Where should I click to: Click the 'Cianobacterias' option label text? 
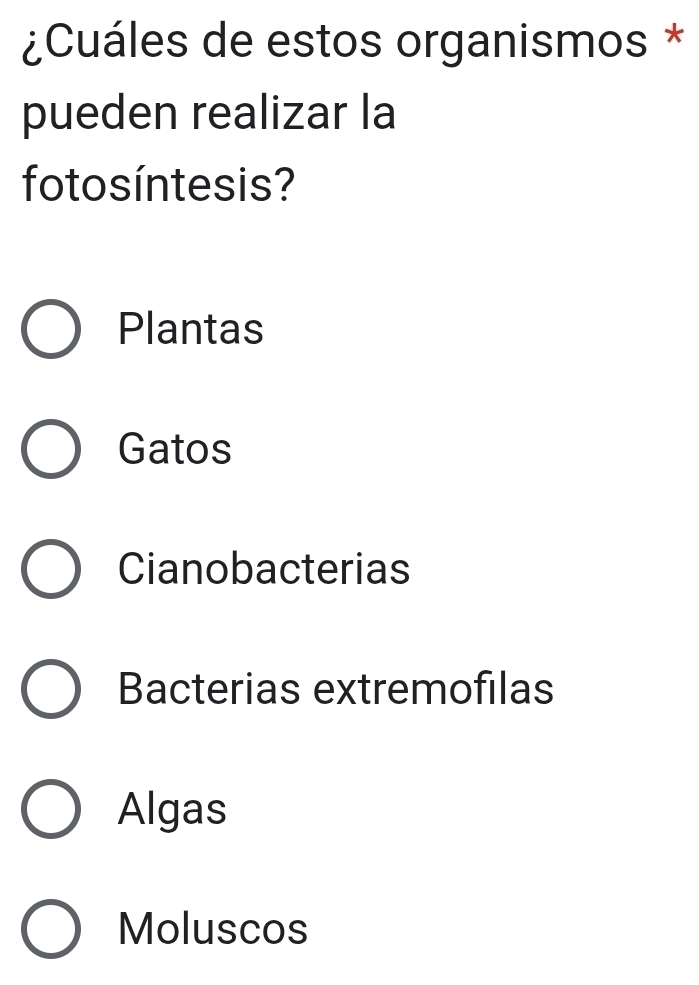[x=264, y=570]
